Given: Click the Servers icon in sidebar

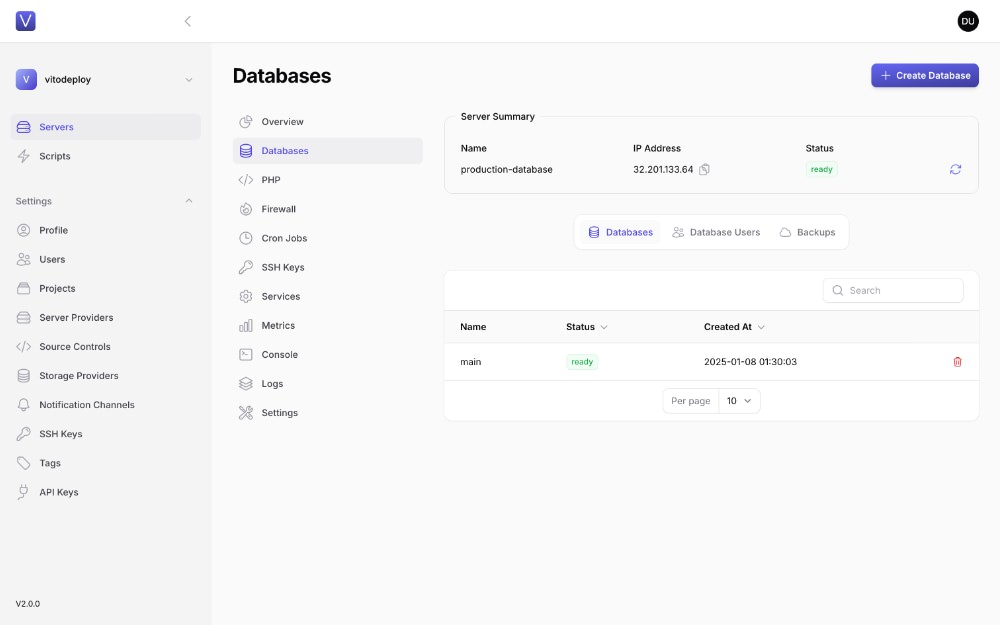Looking at the screenshot, I should click(x=24, y=127).
